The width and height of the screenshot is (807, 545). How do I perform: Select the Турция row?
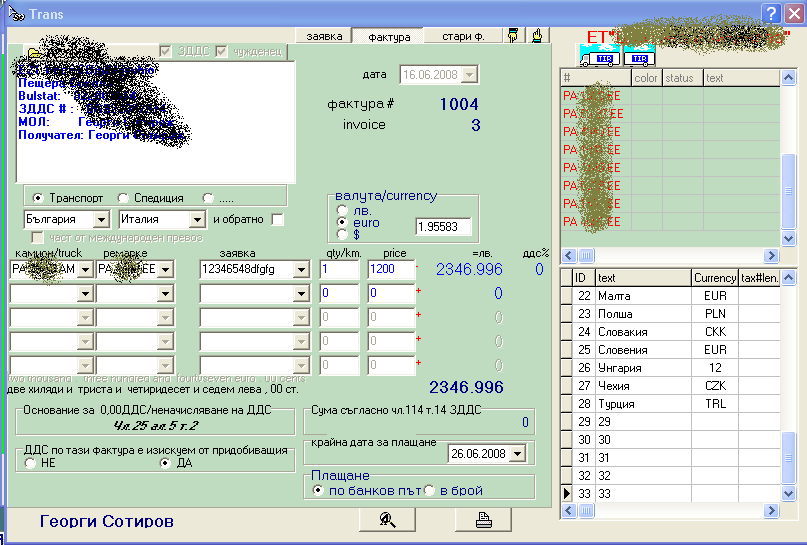[x=671, y=404]
